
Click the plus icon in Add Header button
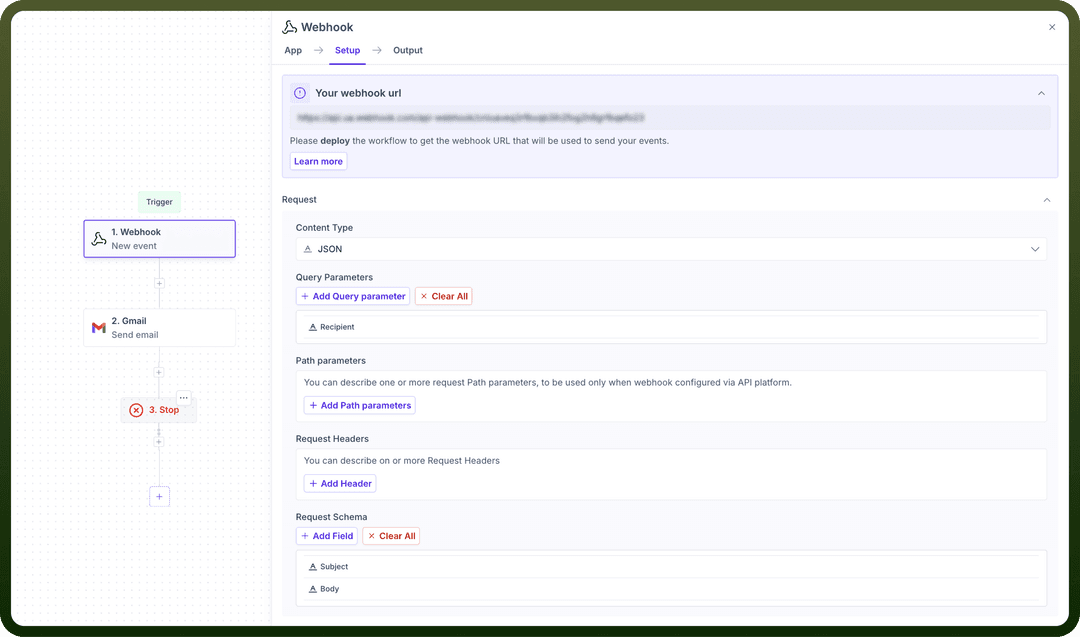313,483
